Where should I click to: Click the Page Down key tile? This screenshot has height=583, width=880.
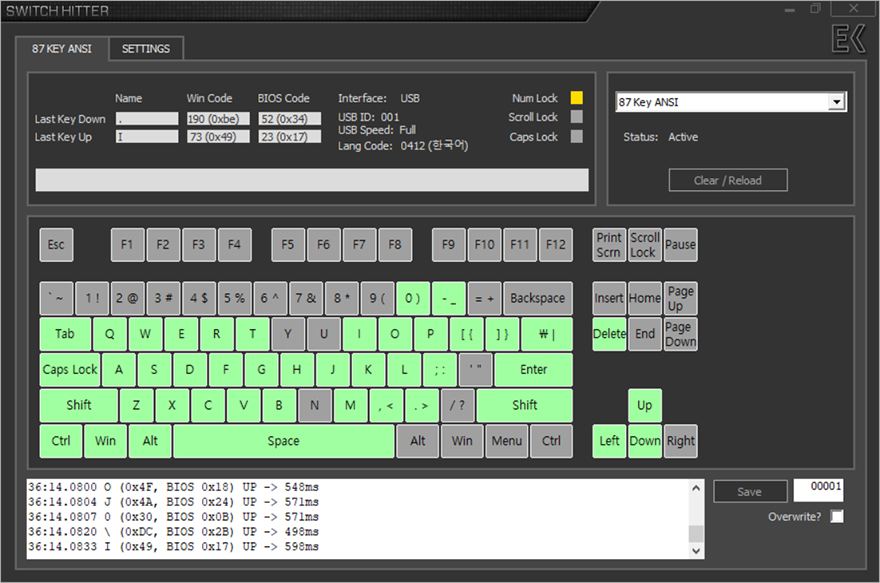681,334
